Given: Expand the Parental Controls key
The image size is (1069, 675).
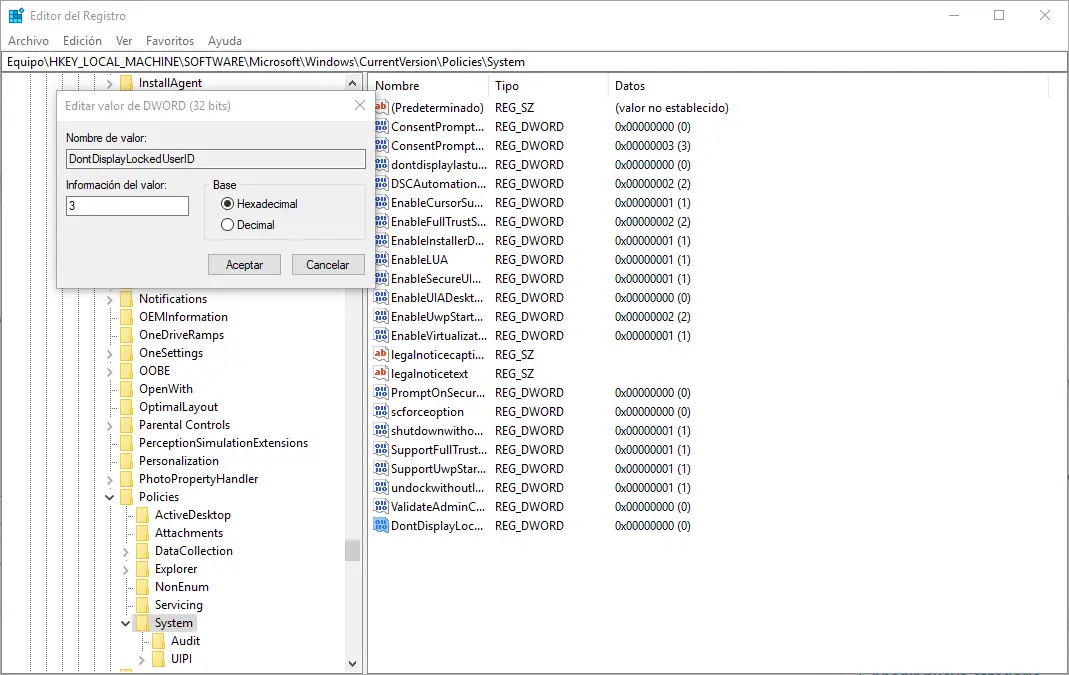Looking at the screenshot, I should [x=110, y=425].
